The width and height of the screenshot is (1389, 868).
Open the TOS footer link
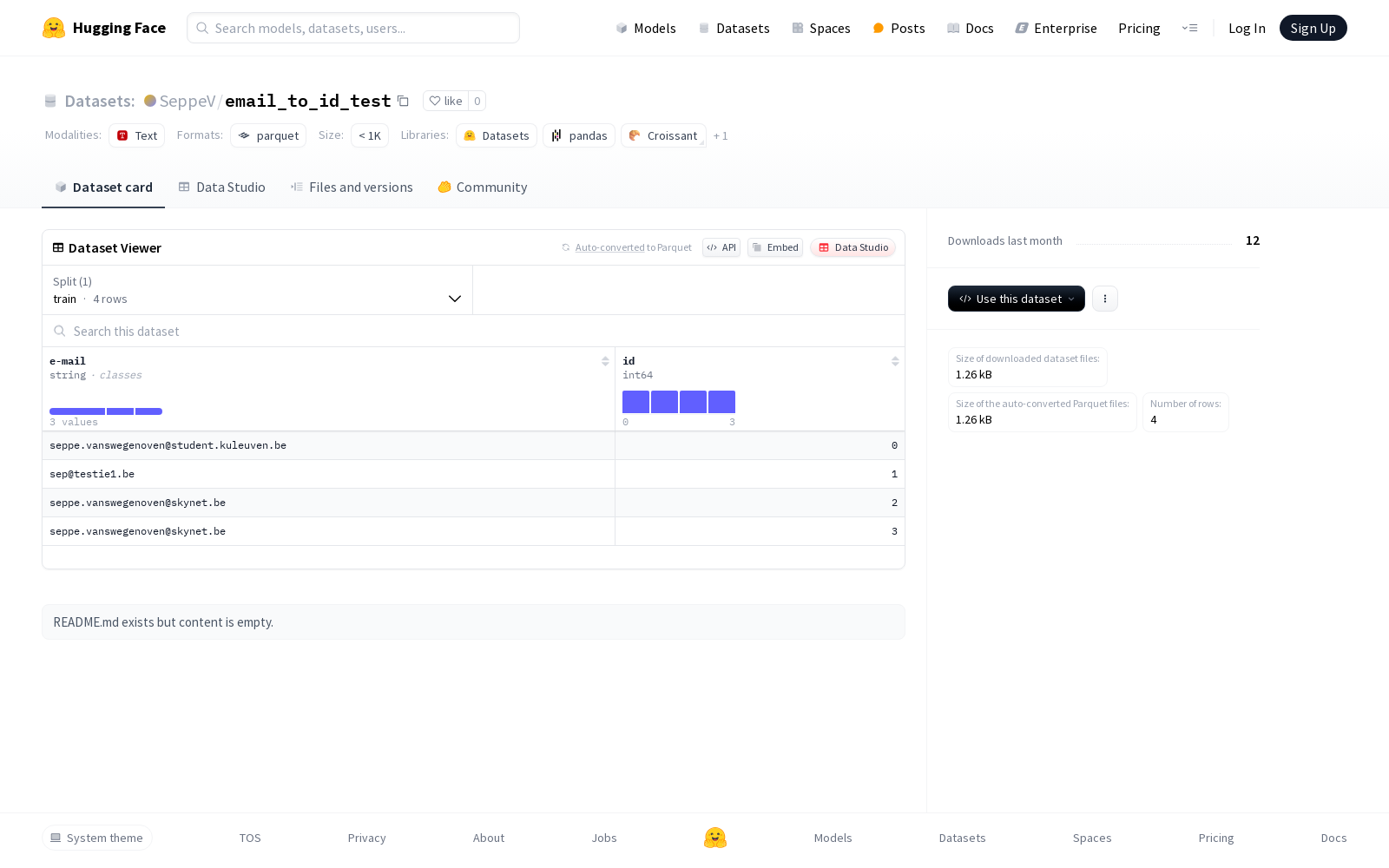250,838
